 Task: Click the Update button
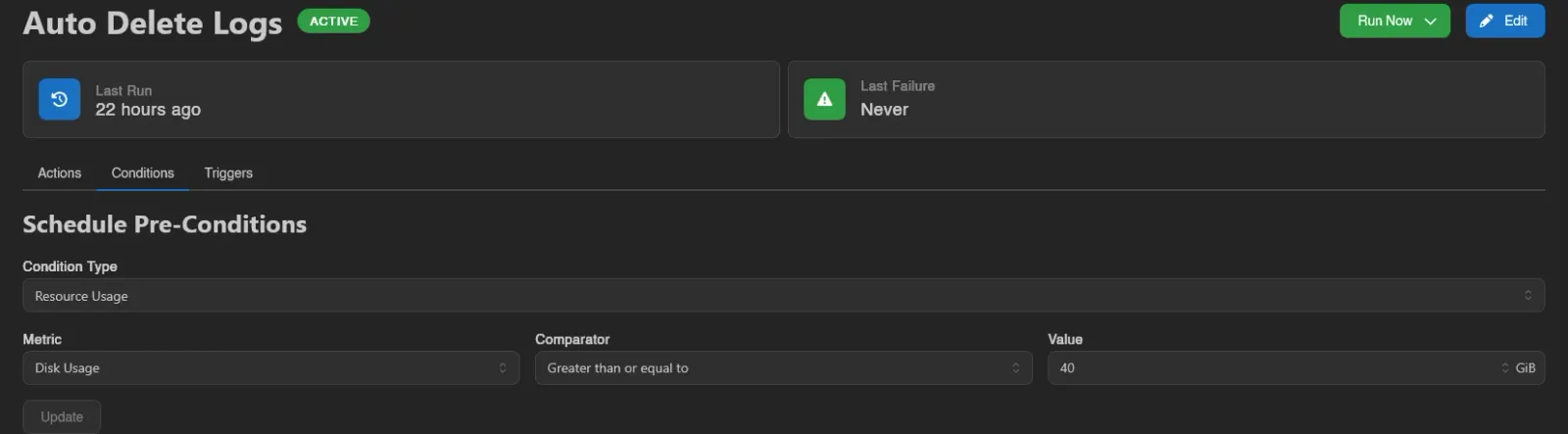tap(62, 416)
